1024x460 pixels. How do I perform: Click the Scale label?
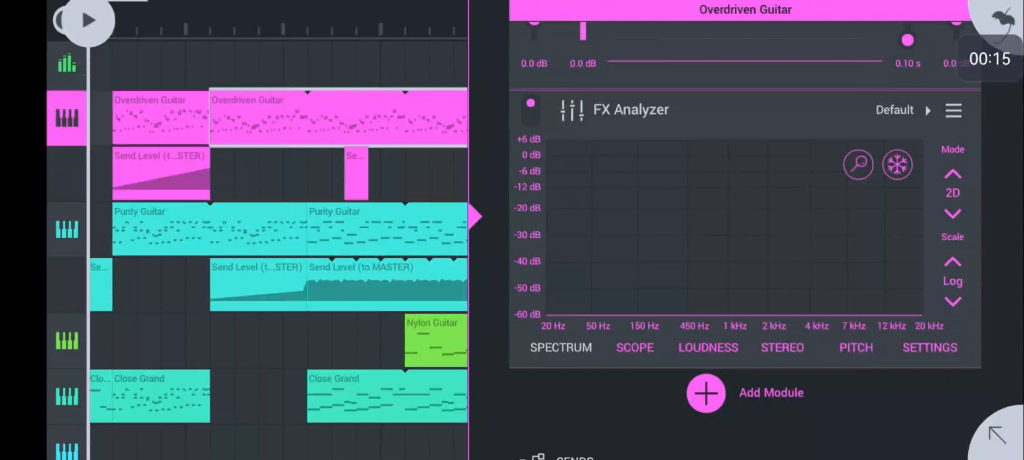click(953, 237)
